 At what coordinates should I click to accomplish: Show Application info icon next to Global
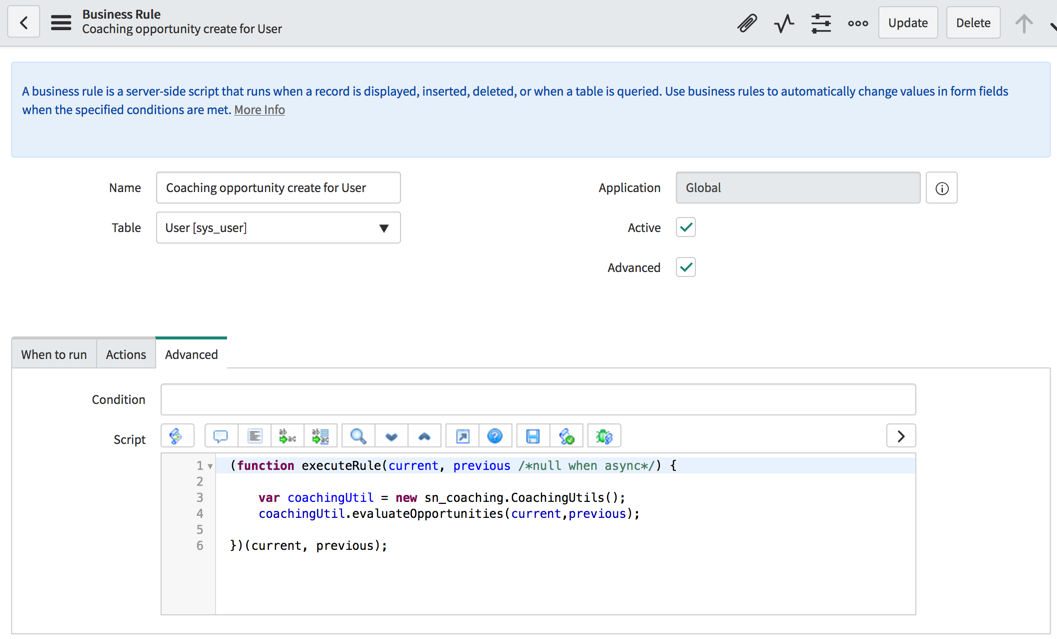(x=942, y=188)
